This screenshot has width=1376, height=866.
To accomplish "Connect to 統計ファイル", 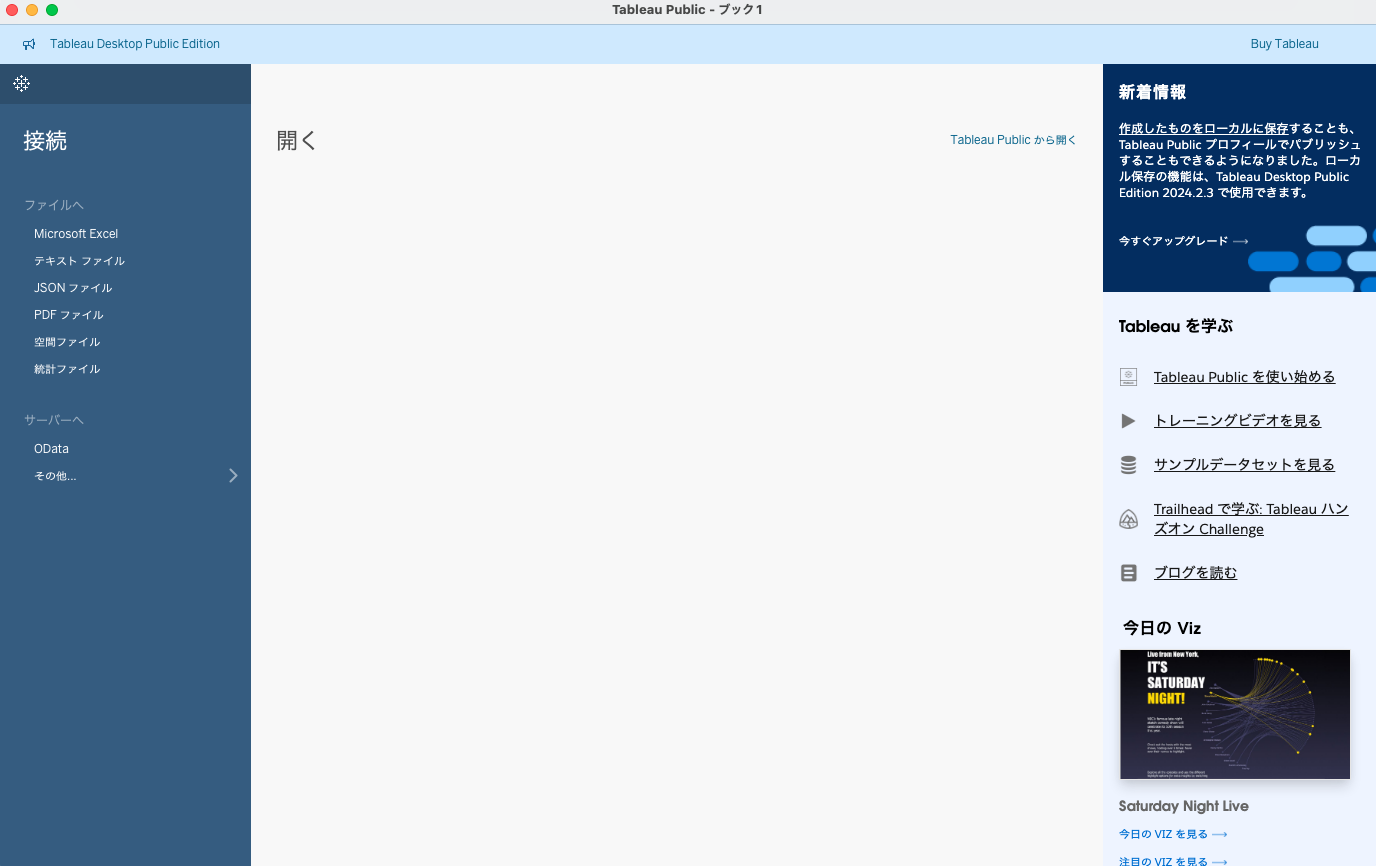I will 67,369.
